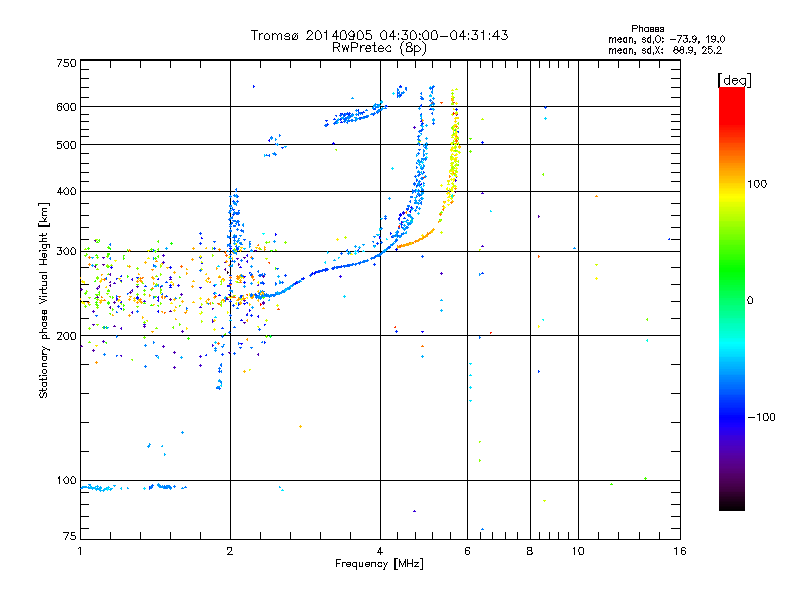Click the x-axis title "Frequency [MHz]"
The width and height of the screenshot is (800, 600).
(379, 564)
